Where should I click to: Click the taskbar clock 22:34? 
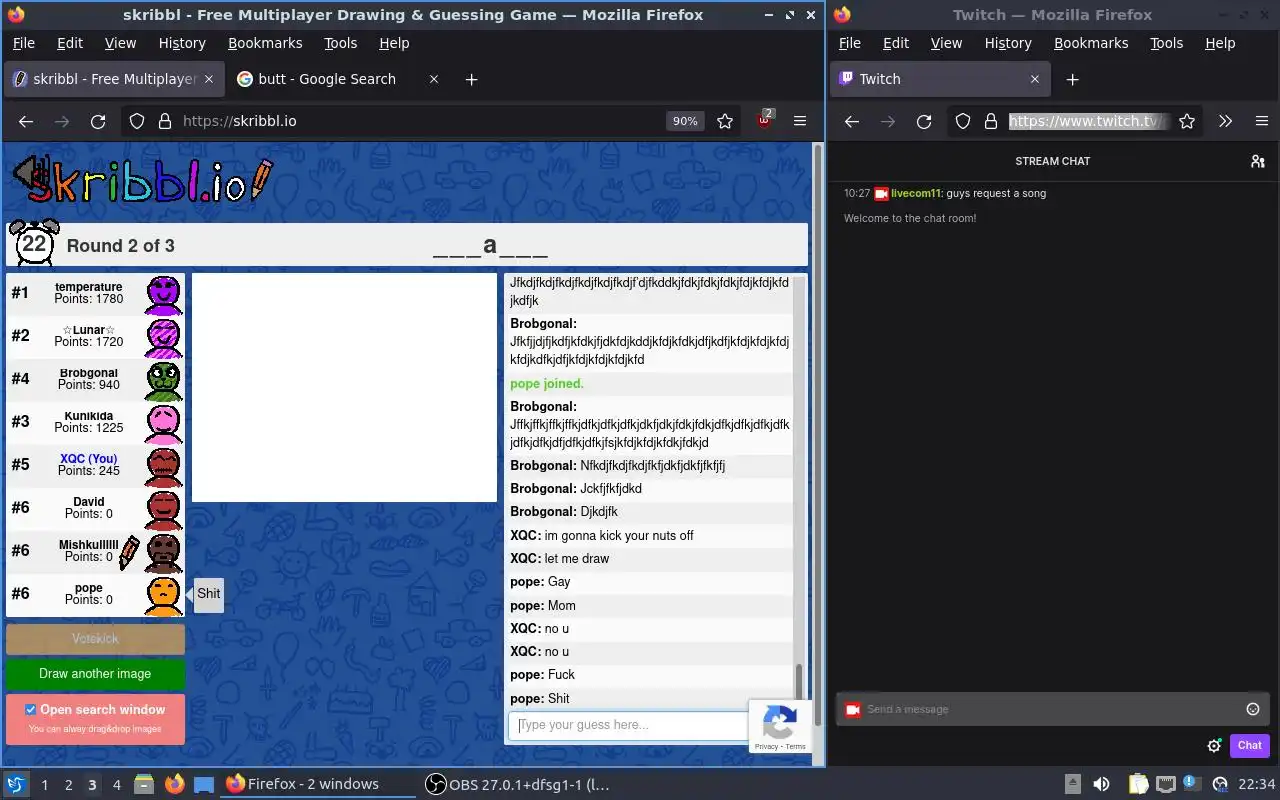pyautogui.click(x=1256, y=785)
